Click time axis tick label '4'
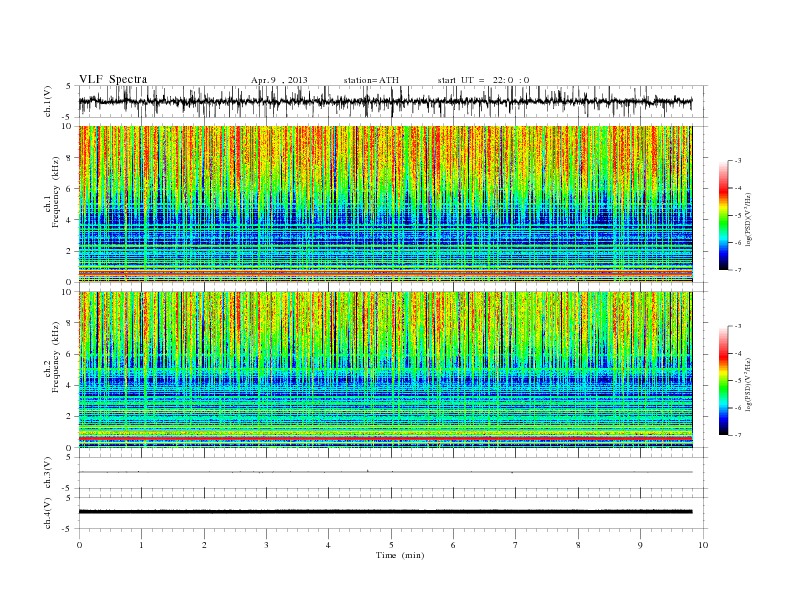 point(328,545)
